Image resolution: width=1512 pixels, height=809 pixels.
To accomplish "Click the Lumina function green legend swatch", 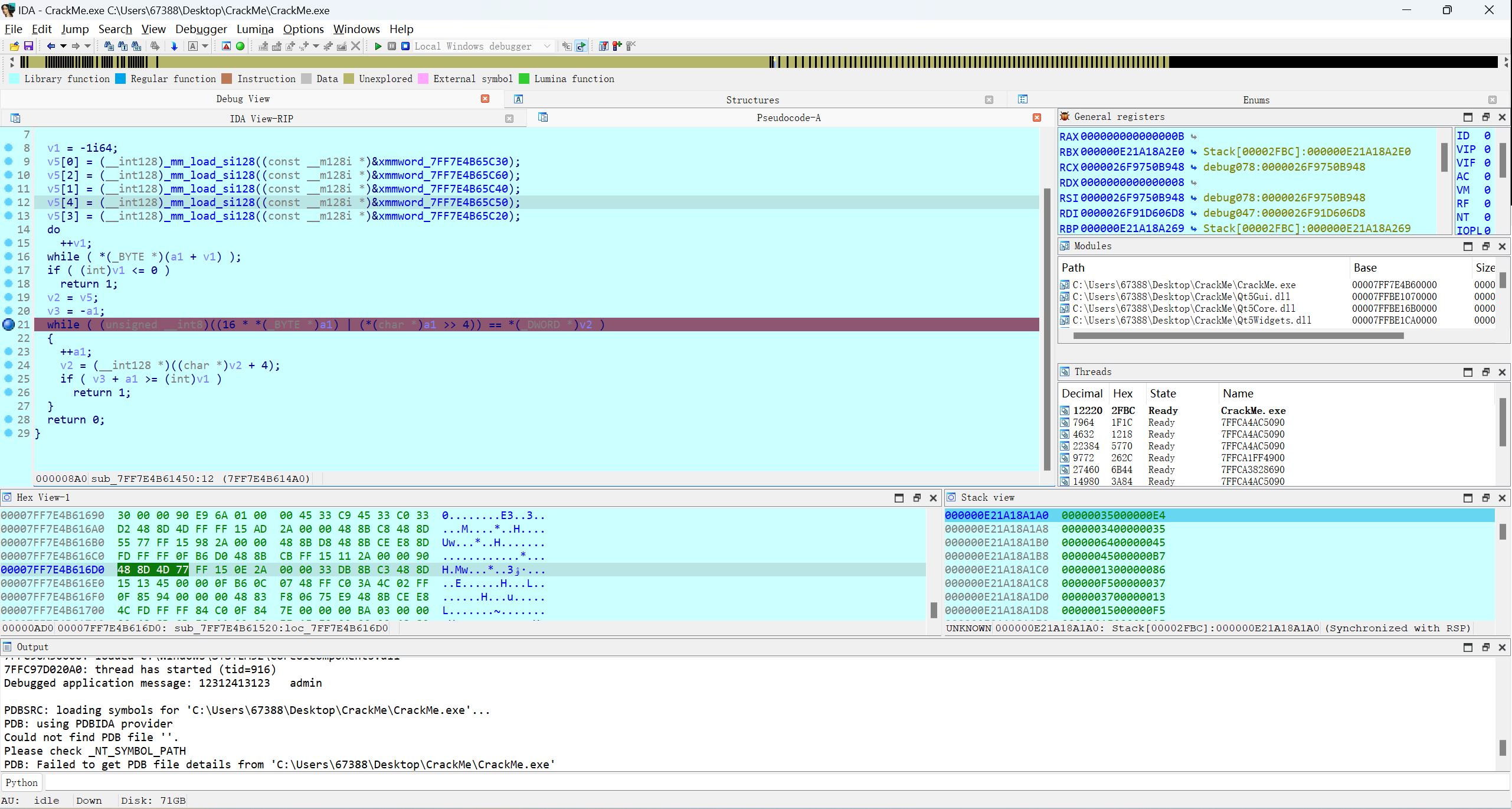I will click(x=524, y=79).
